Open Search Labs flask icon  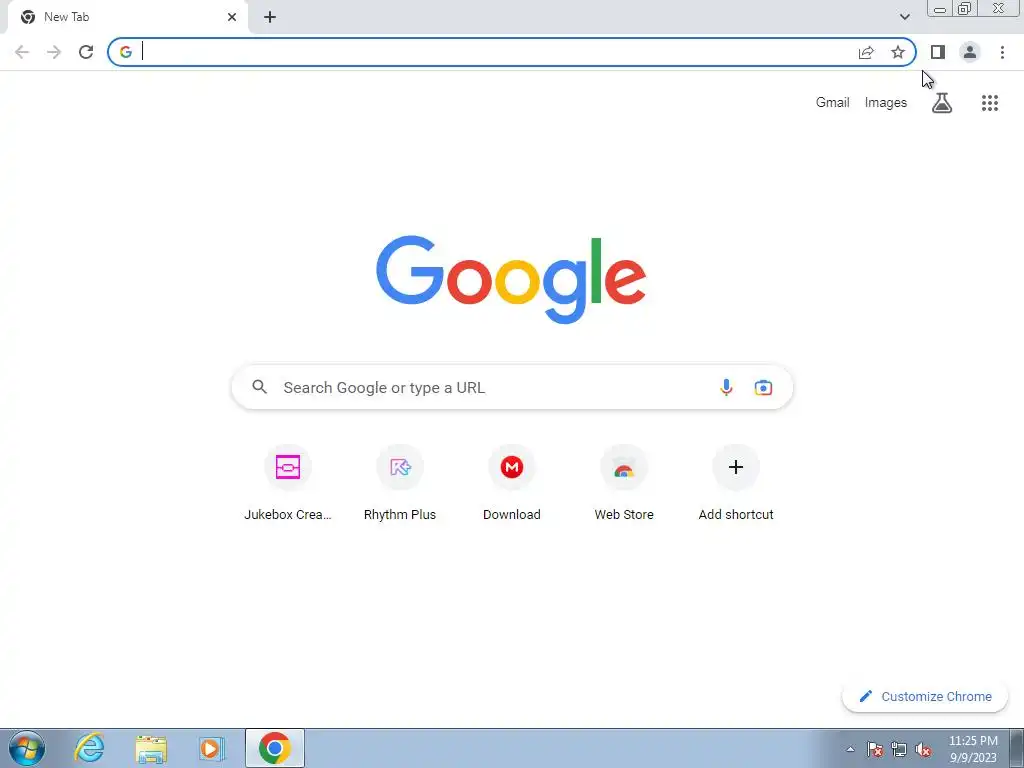pyautogui.click(x=942, y=103)
